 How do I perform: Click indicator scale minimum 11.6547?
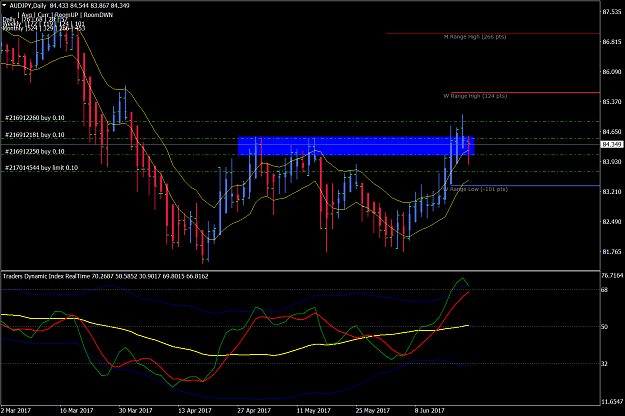[x=612, y=402]
